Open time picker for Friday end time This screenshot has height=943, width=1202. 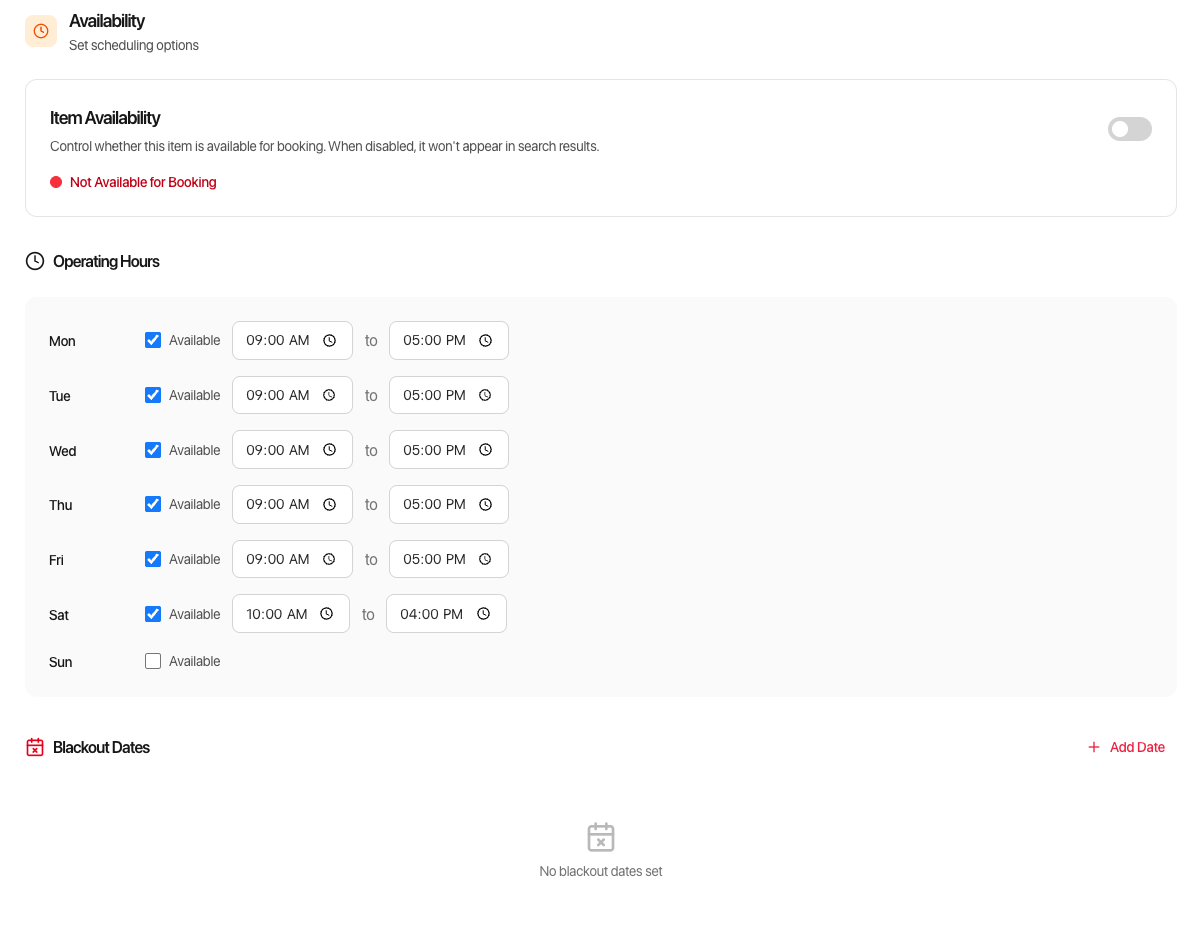coord(485,559)
